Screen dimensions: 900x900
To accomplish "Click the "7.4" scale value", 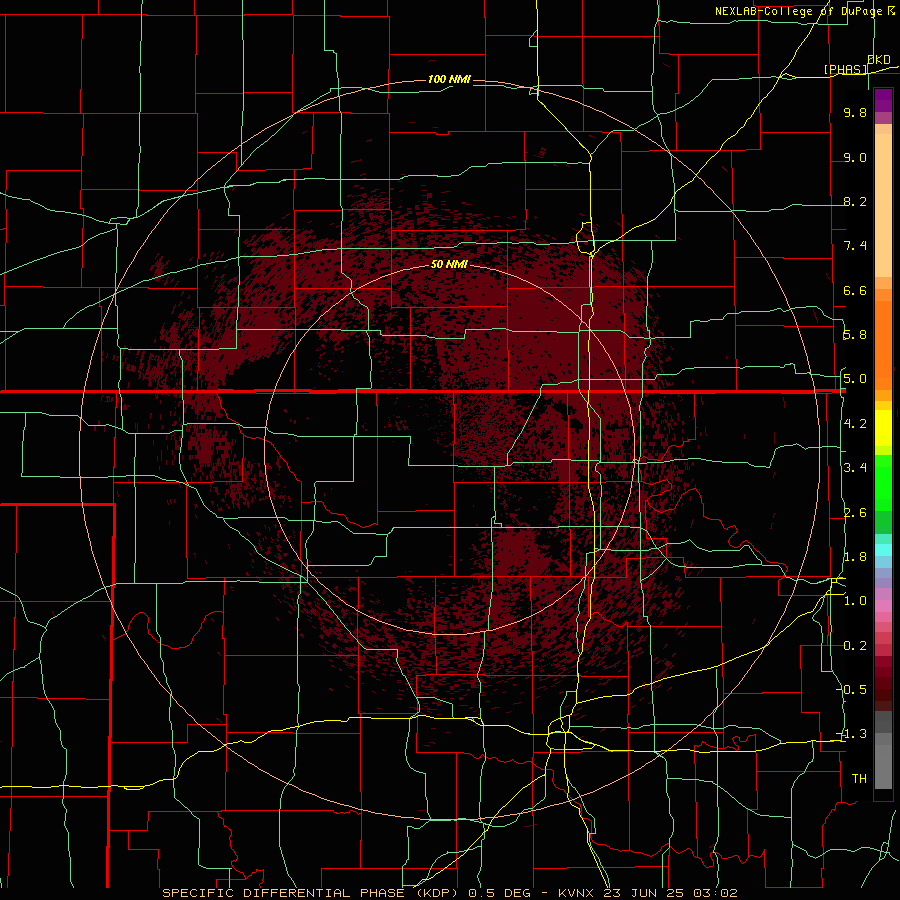I will [x=855, y=246].
